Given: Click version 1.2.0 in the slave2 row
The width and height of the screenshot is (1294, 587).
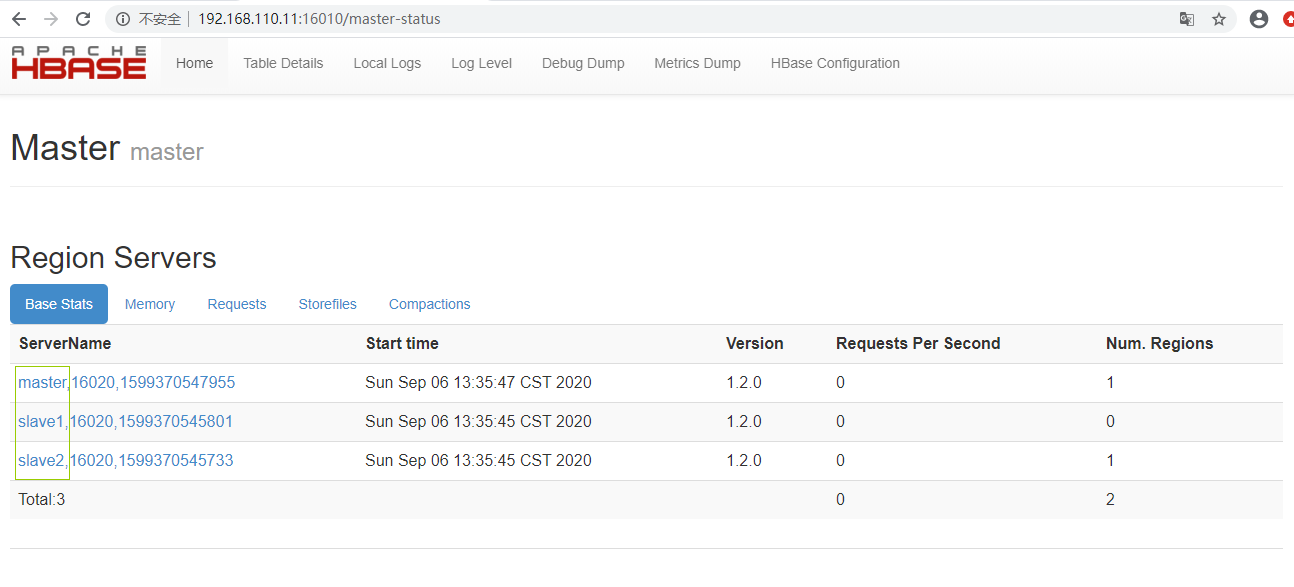Looking at the screenshot, I should point(744,460).
